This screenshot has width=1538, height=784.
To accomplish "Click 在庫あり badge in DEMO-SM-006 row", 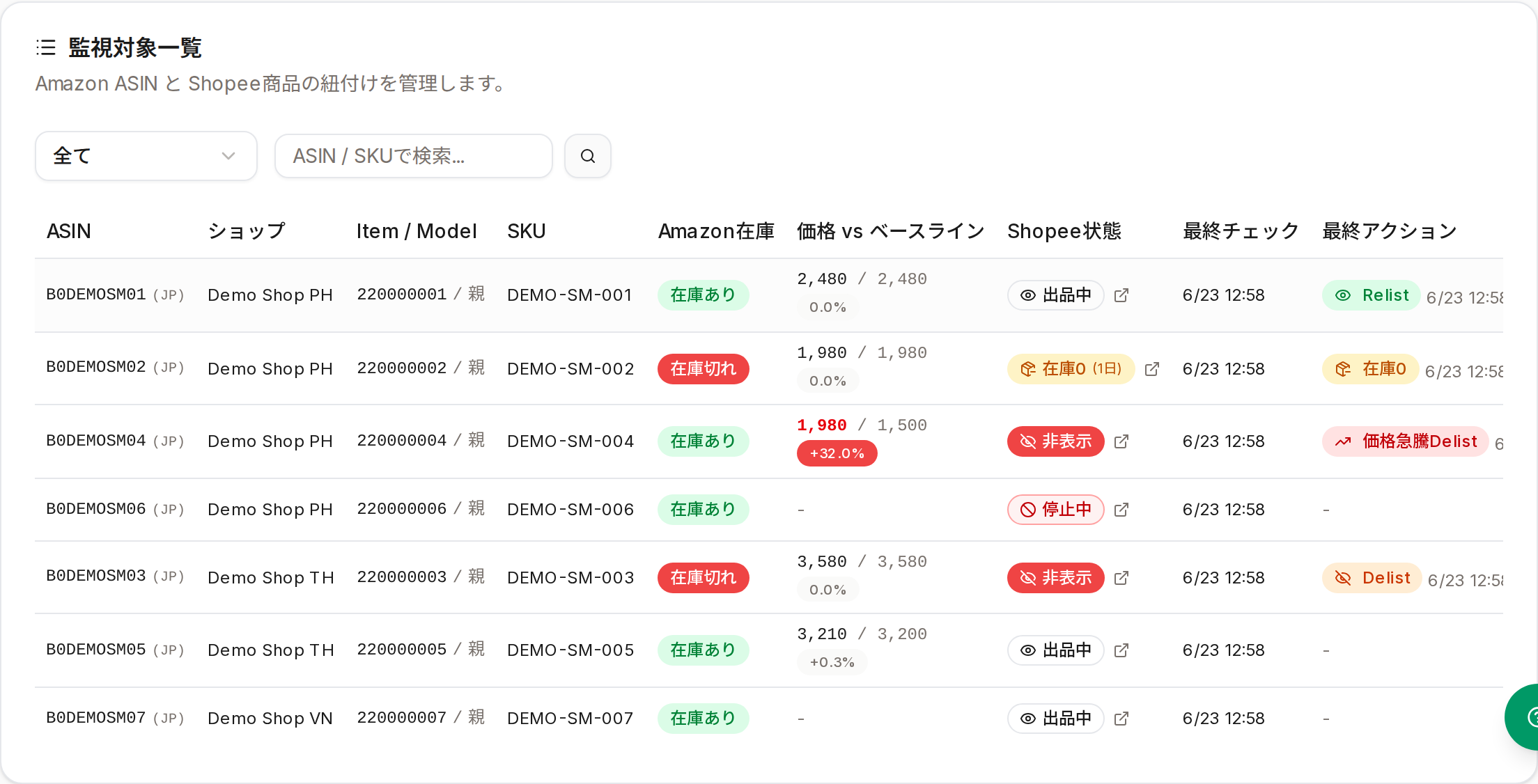I will 704,510.
